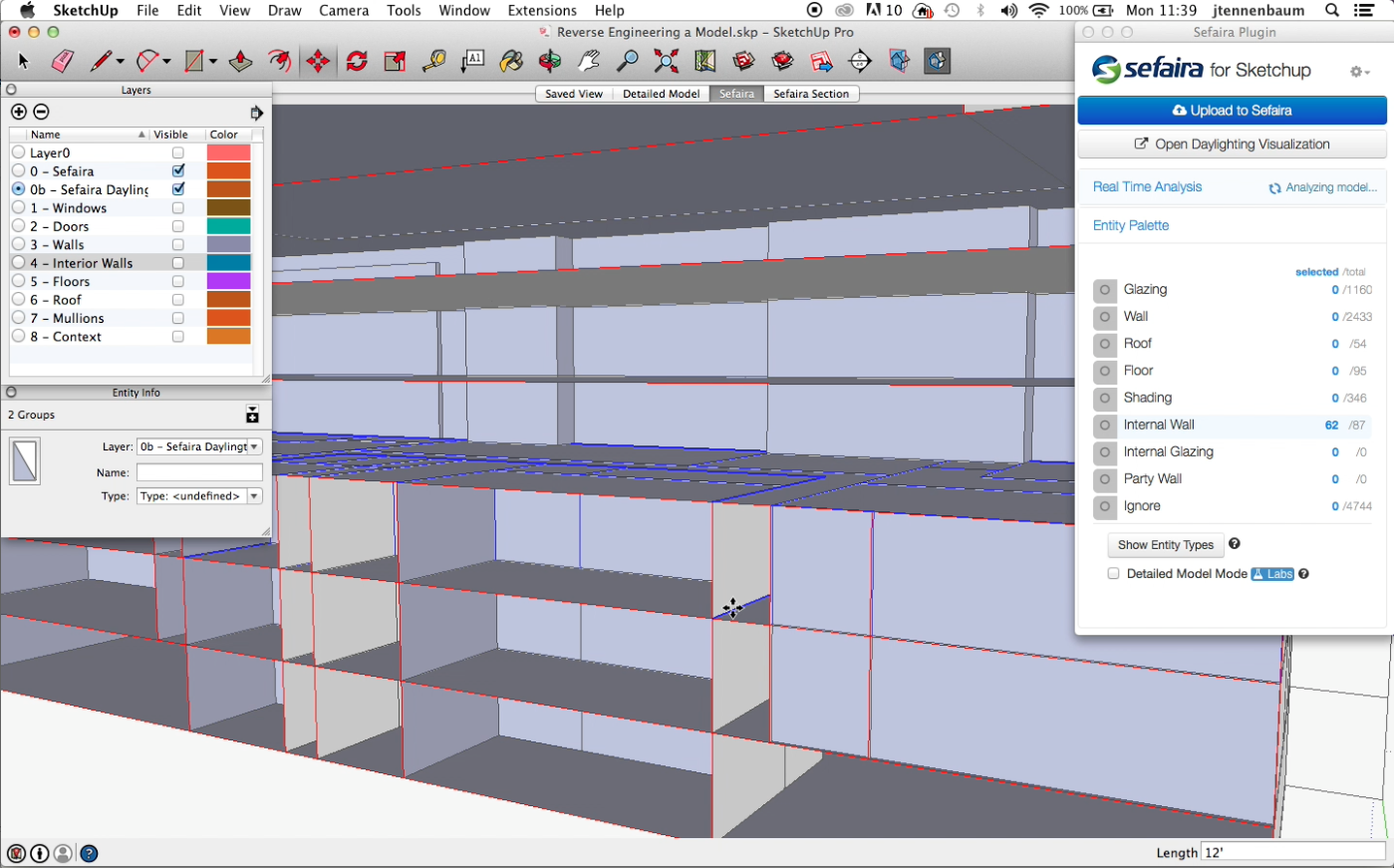The image size is (1394, 868).
Task: Click Upload to Sefaira button
Action: coord(1232,111)
